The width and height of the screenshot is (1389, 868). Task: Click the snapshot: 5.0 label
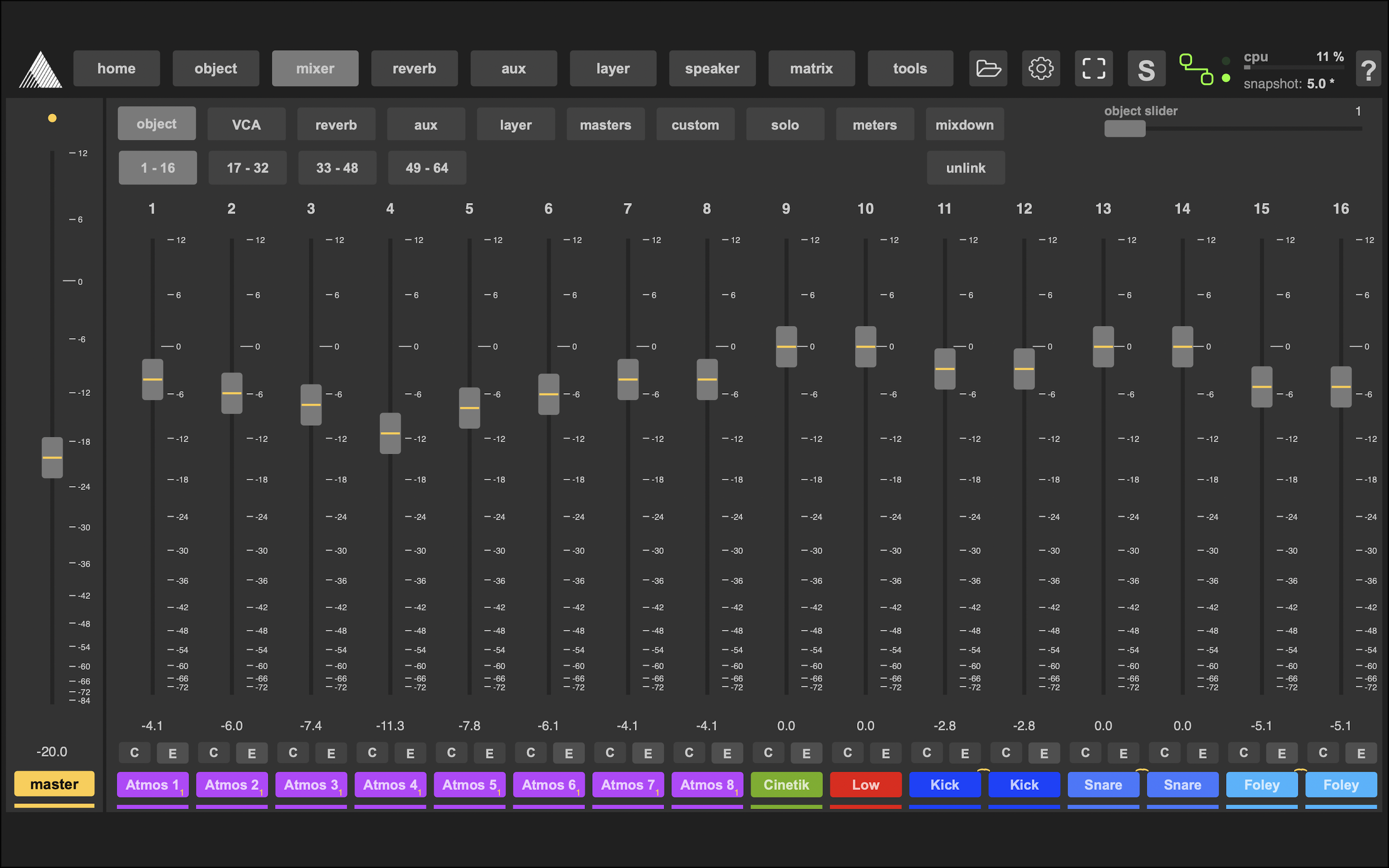[1289, 84]
